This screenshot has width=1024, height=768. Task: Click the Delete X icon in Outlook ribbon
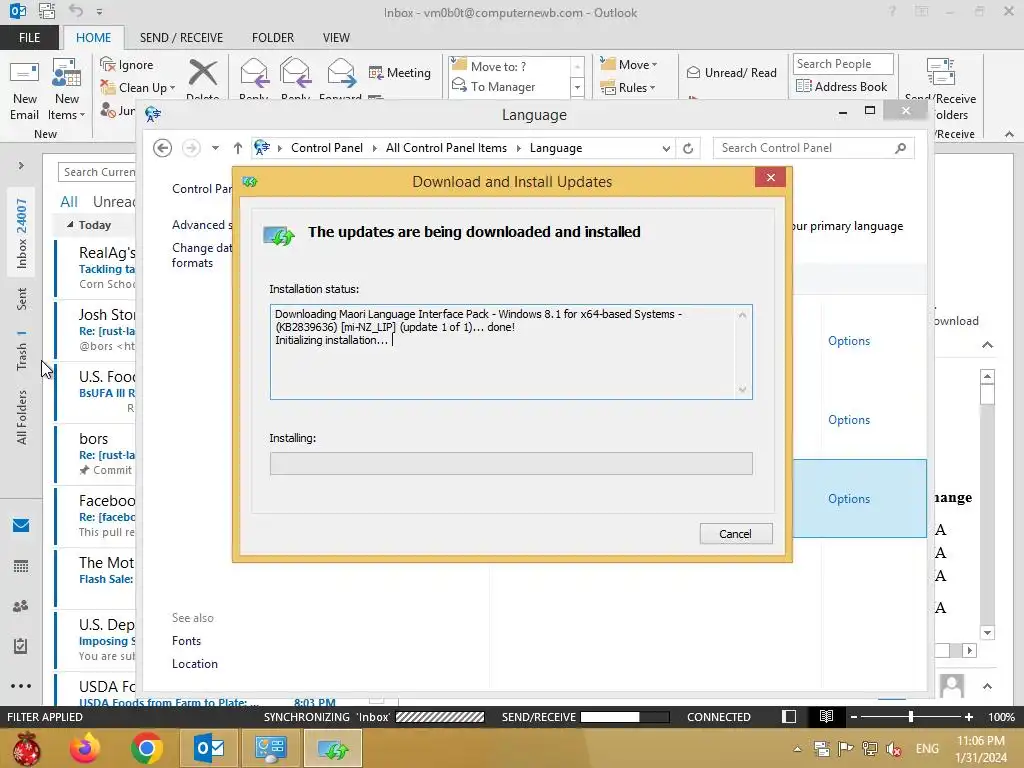click(x=202, y=72)
